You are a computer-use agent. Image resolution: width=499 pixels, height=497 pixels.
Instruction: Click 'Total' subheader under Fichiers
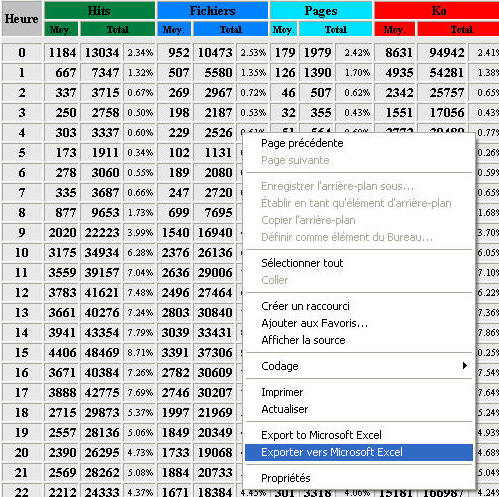[231, 29]
